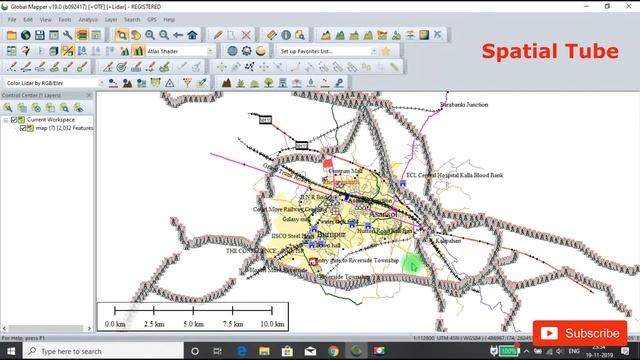Select the hand Pan tool
Viewport: 640px width, 360px height.
click(x=136, y=35)
